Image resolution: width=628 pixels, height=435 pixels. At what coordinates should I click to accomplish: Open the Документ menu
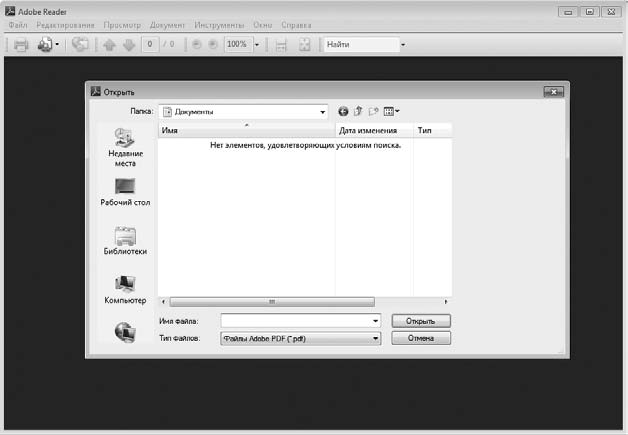point(167,25)
